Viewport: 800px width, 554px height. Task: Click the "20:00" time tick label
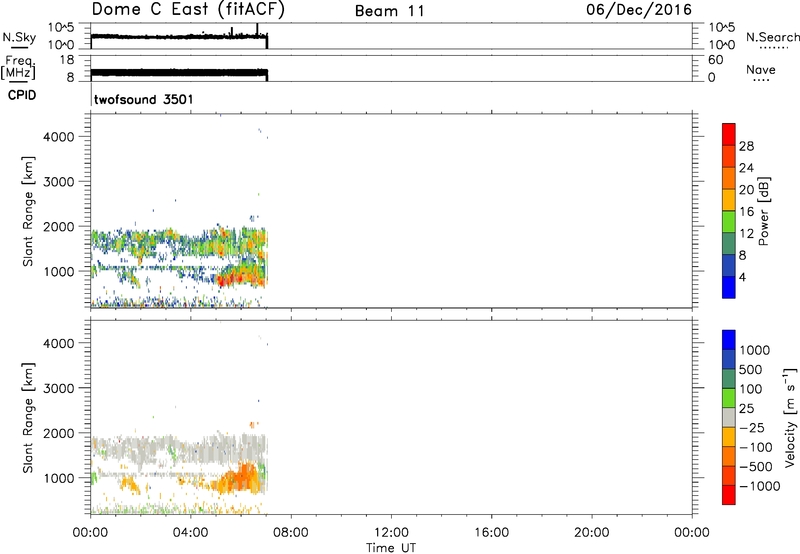pyautogui.click(x=592, y=533)
